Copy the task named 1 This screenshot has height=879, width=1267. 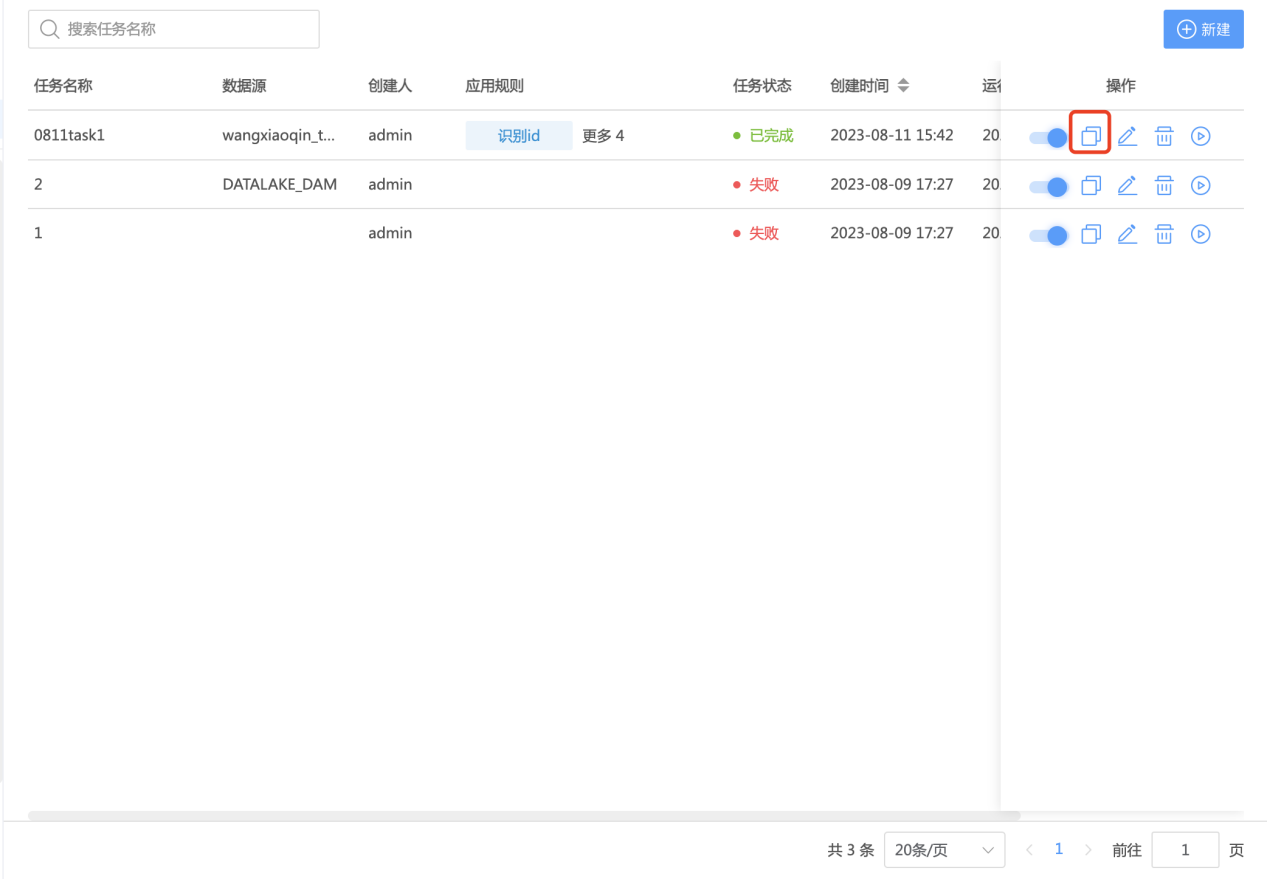click(1091, 234)
